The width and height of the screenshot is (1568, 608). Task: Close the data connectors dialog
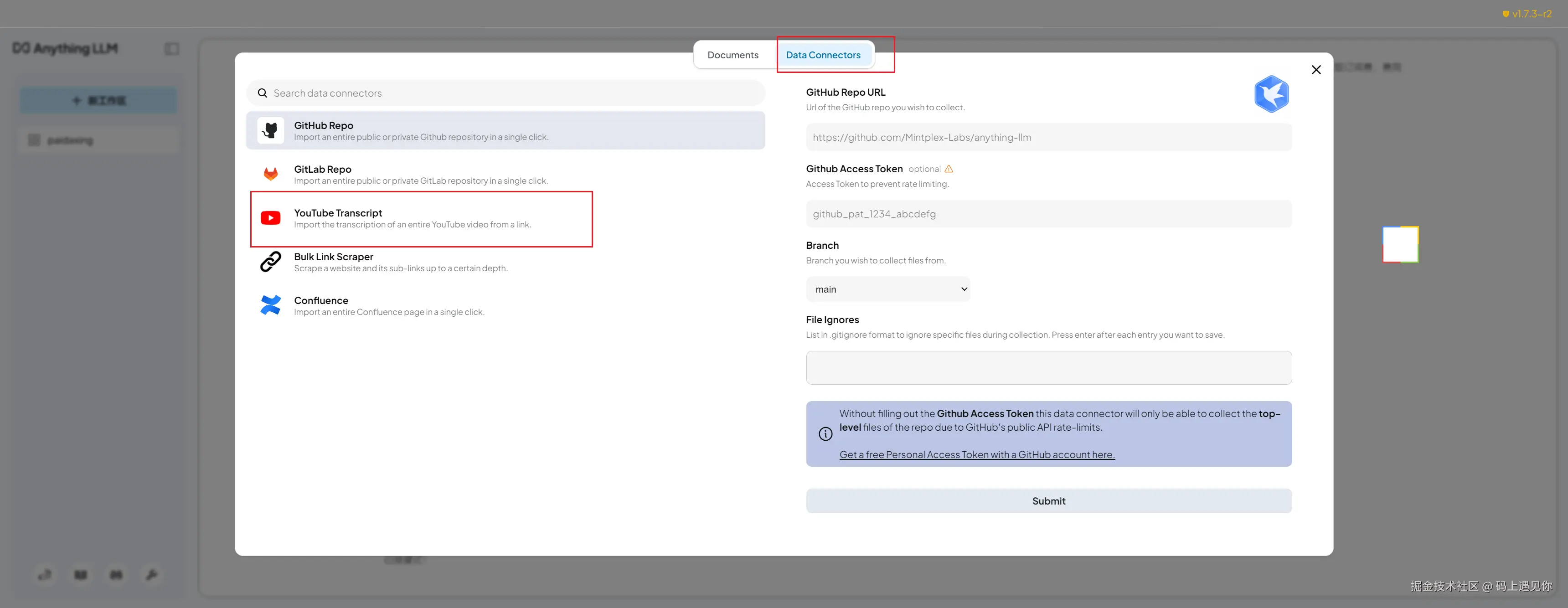pos(1316,70)
